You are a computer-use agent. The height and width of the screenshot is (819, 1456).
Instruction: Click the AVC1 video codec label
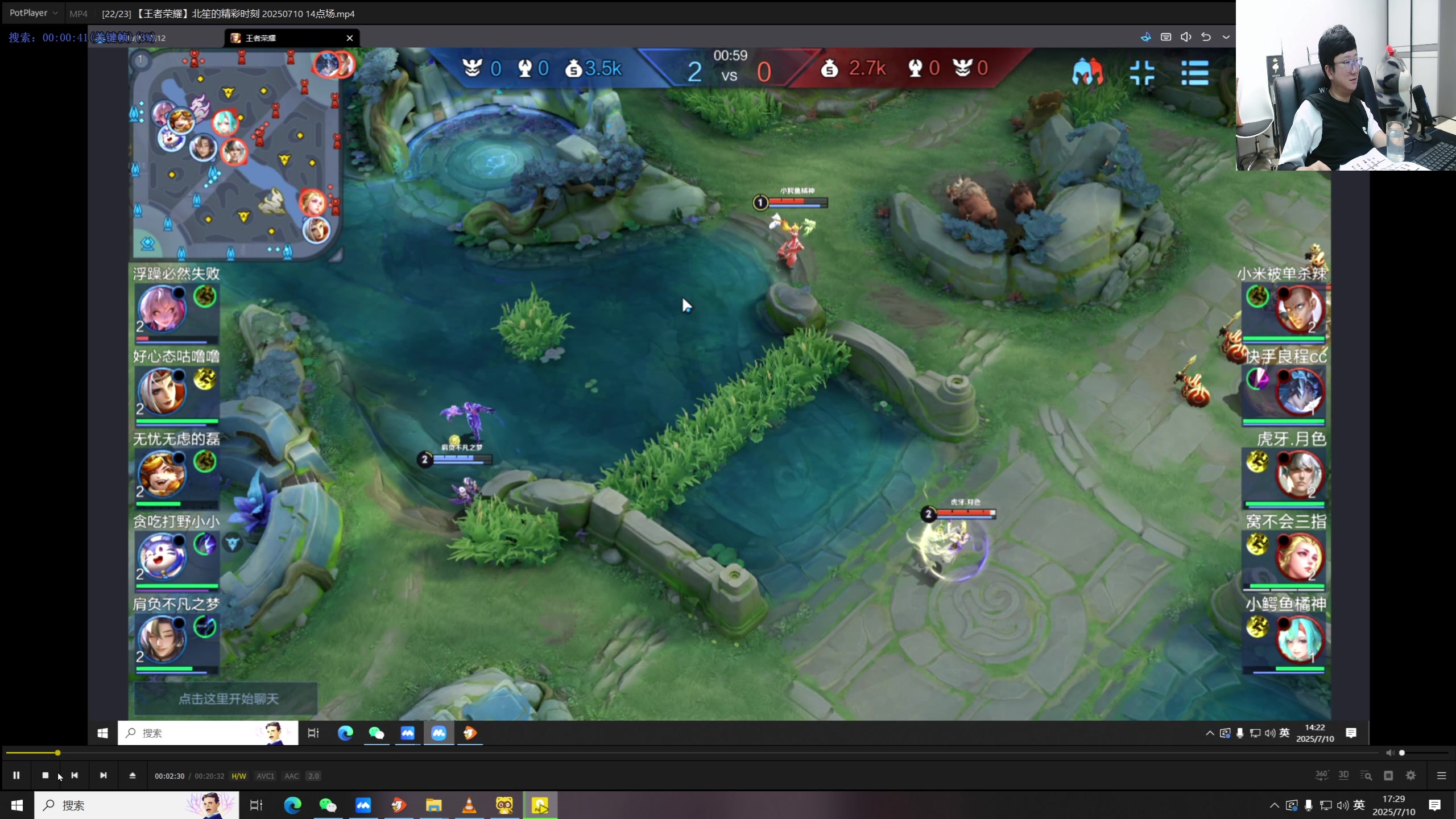point(265,776)
